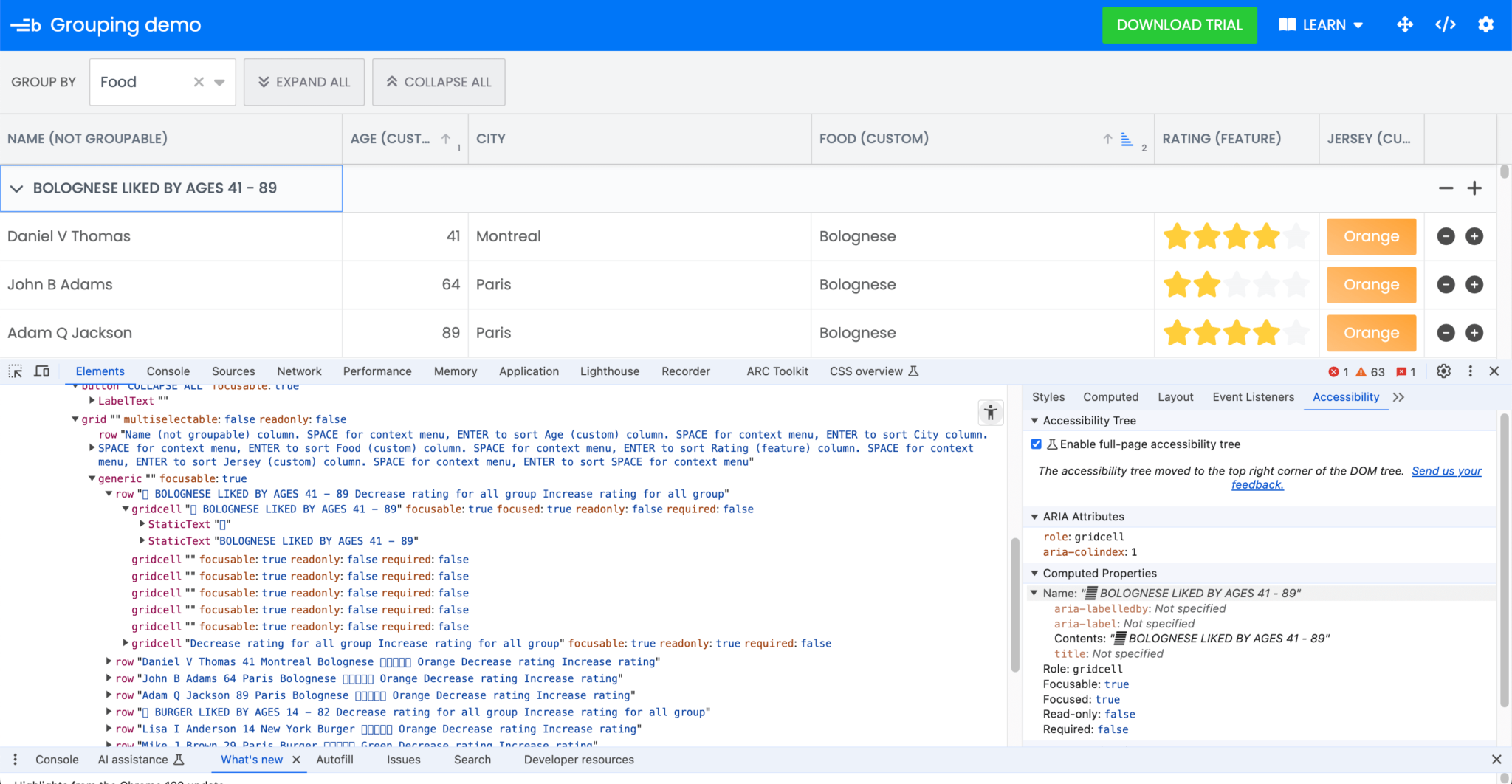Collapse the ARIA Attributes section
This screenshot has height=784, width=1512.
point(1034,517)
